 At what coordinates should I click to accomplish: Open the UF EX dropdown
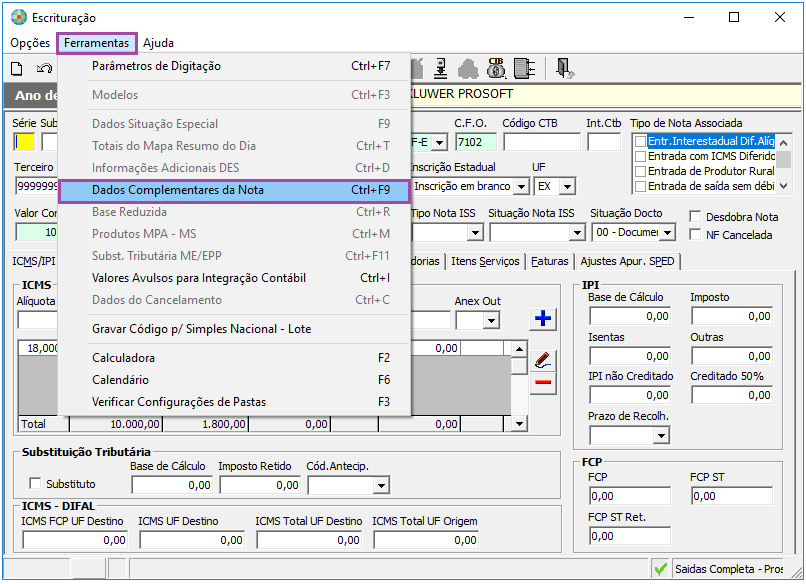point(567,187)
